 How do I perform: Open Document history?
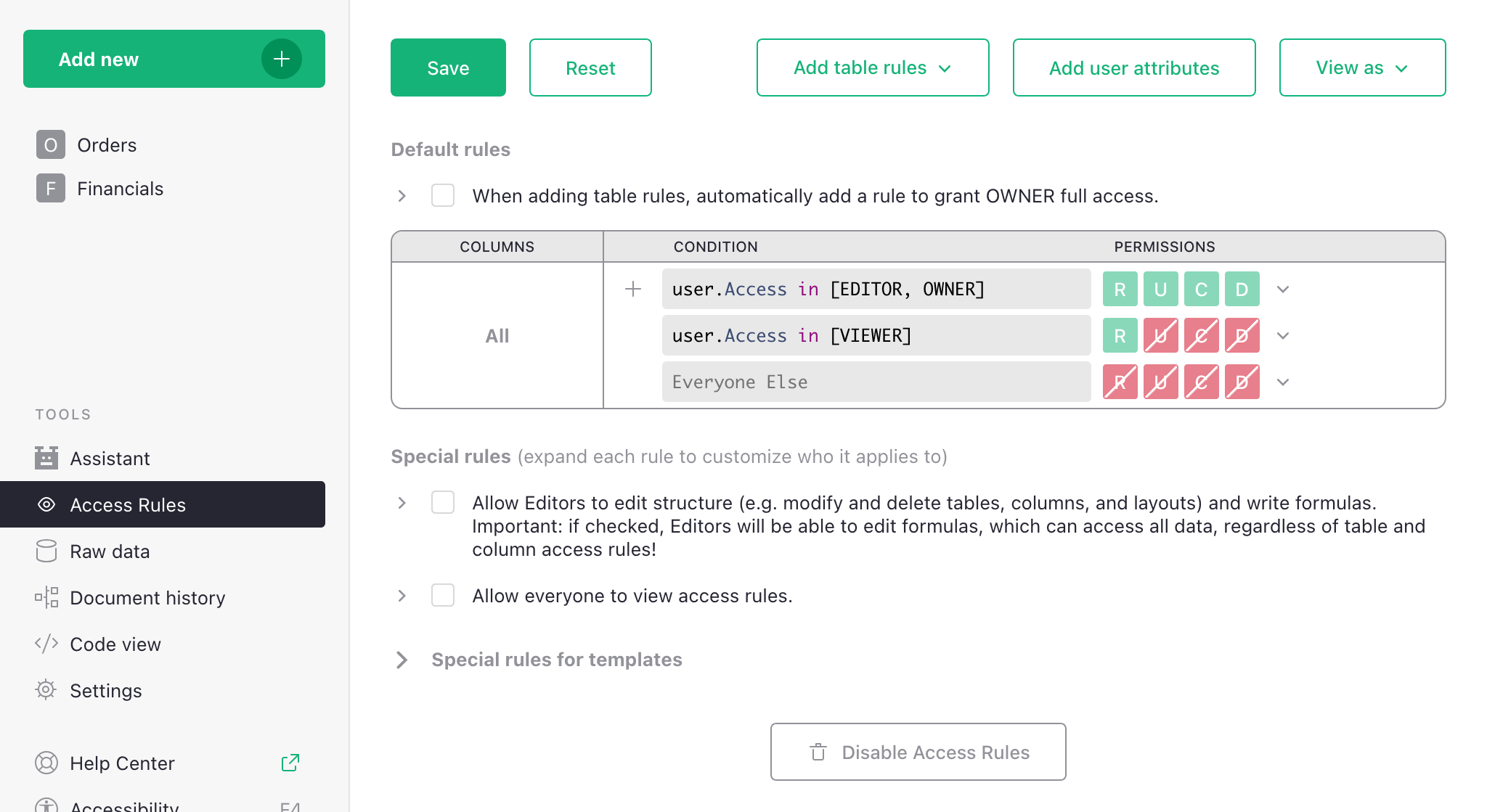tap(147, 597)
